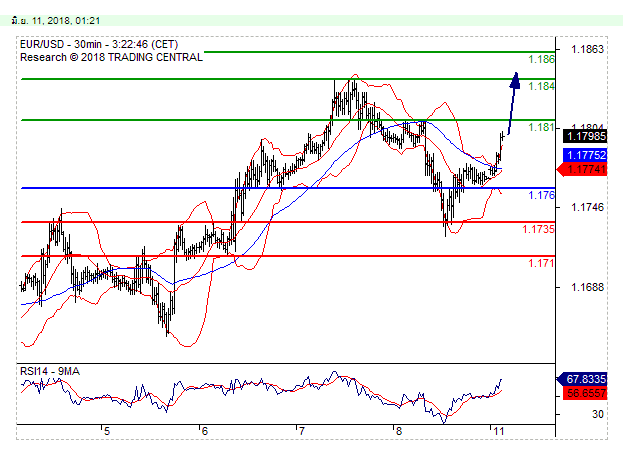623x455 pixels.
Task: Click date label 8 on time axis
Action: 399,432
